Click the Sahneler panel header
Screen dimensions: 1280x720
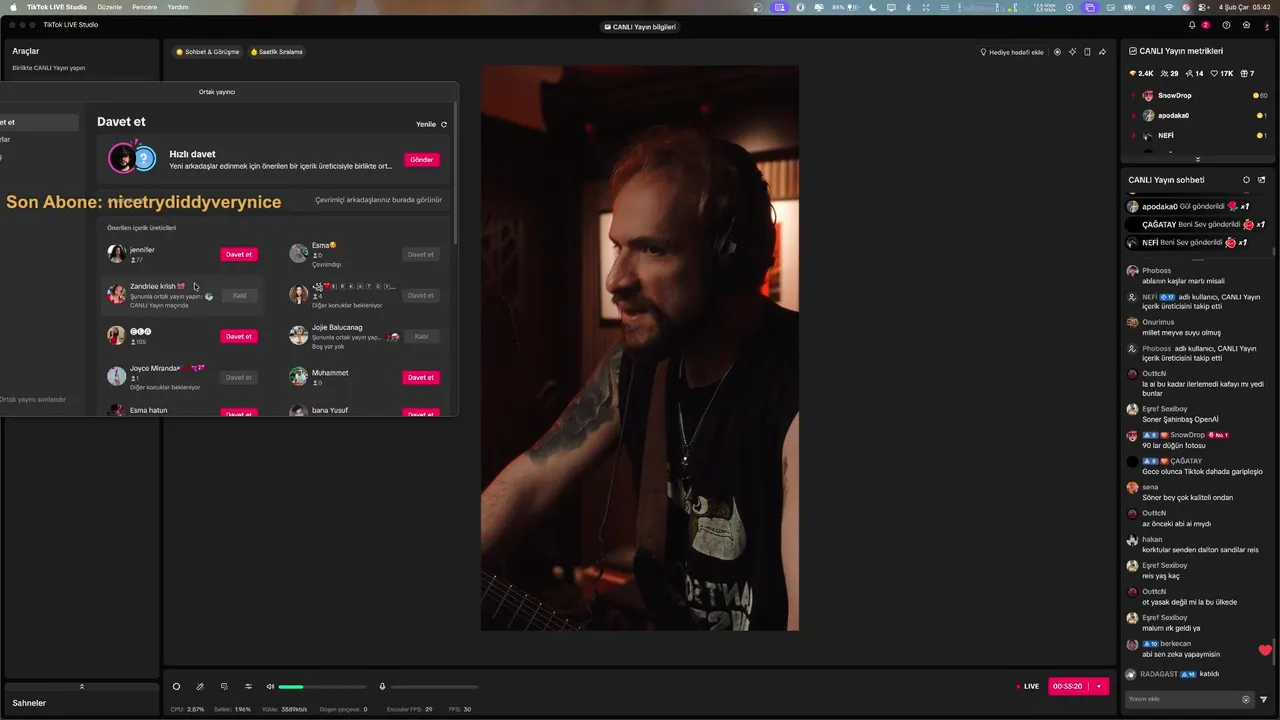80,703
